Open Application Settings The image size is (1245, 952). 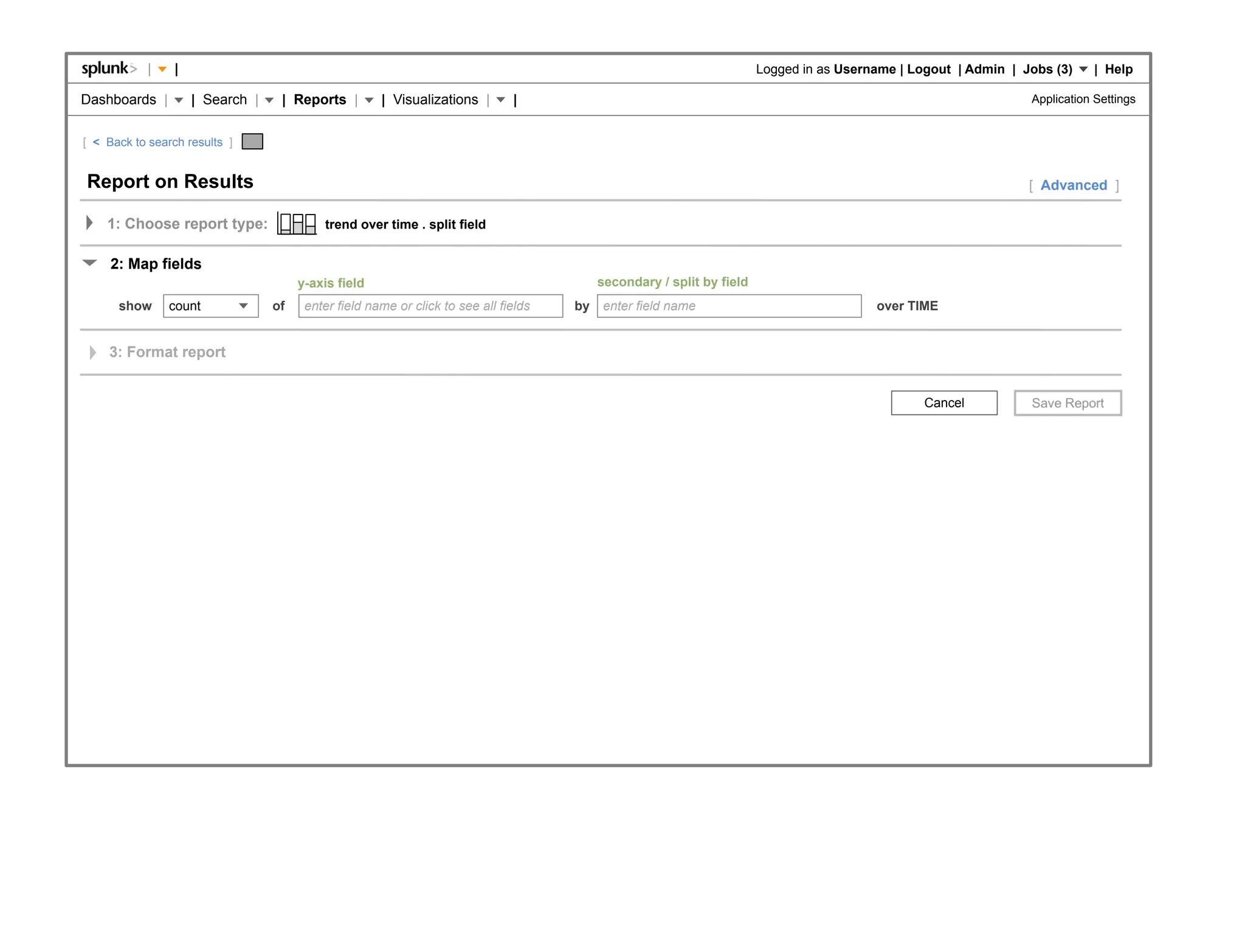coord(1083,99)
